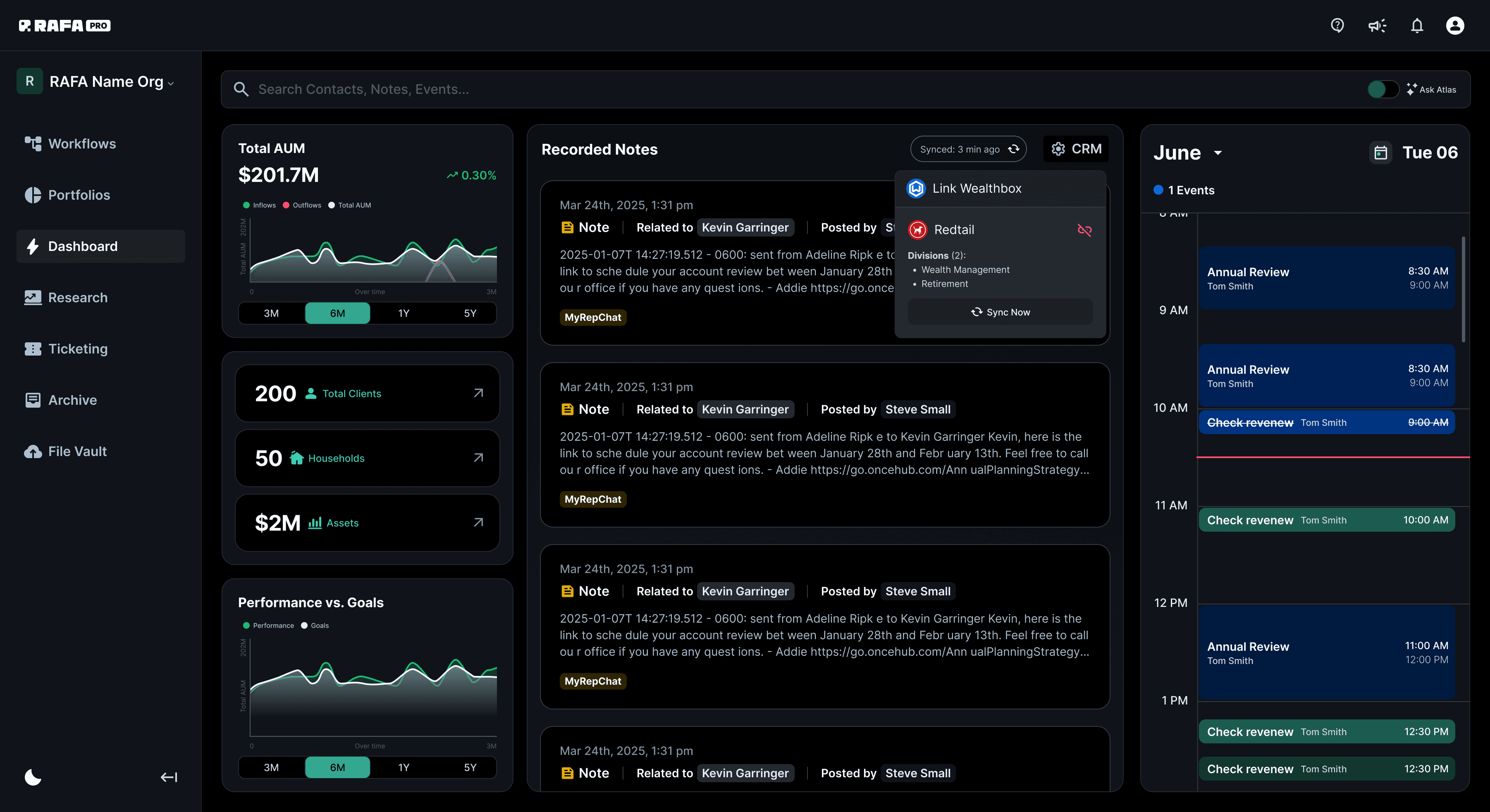Screen dimensions: 1490x812
Task: Go to Portfolios in sidebar
Action: (79, 195)
